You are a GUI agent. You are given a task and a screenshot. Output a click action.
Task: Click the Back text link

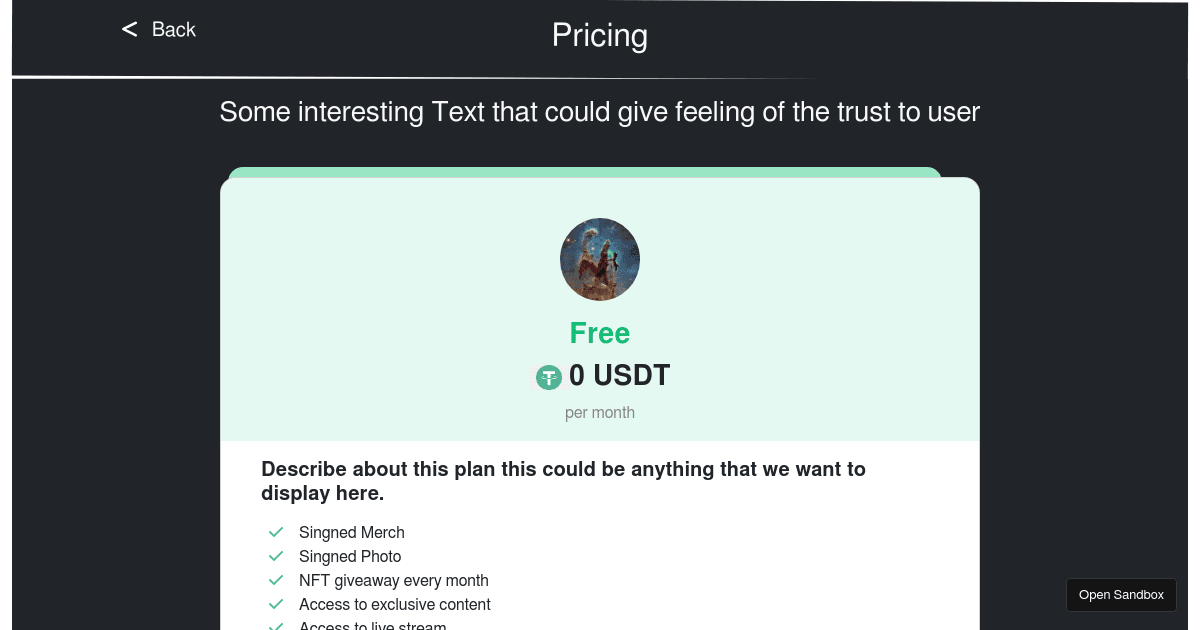click(x=174, y=30)
